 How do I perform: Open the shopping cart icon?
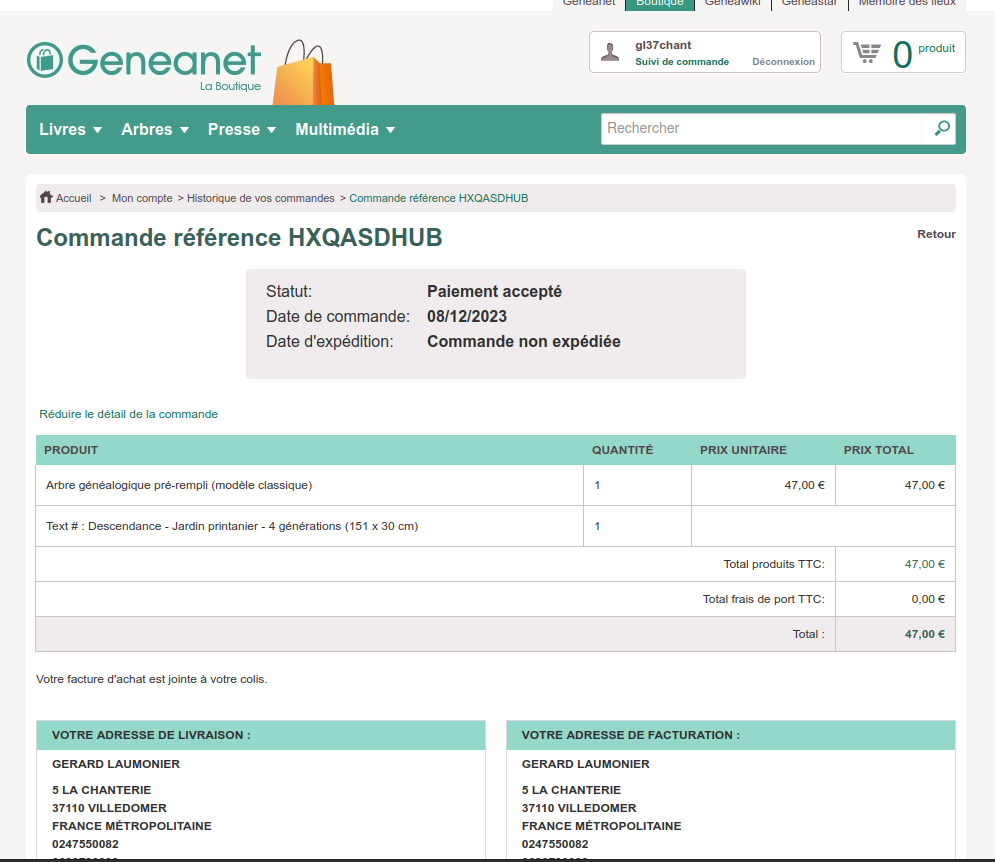pos(867,52)
